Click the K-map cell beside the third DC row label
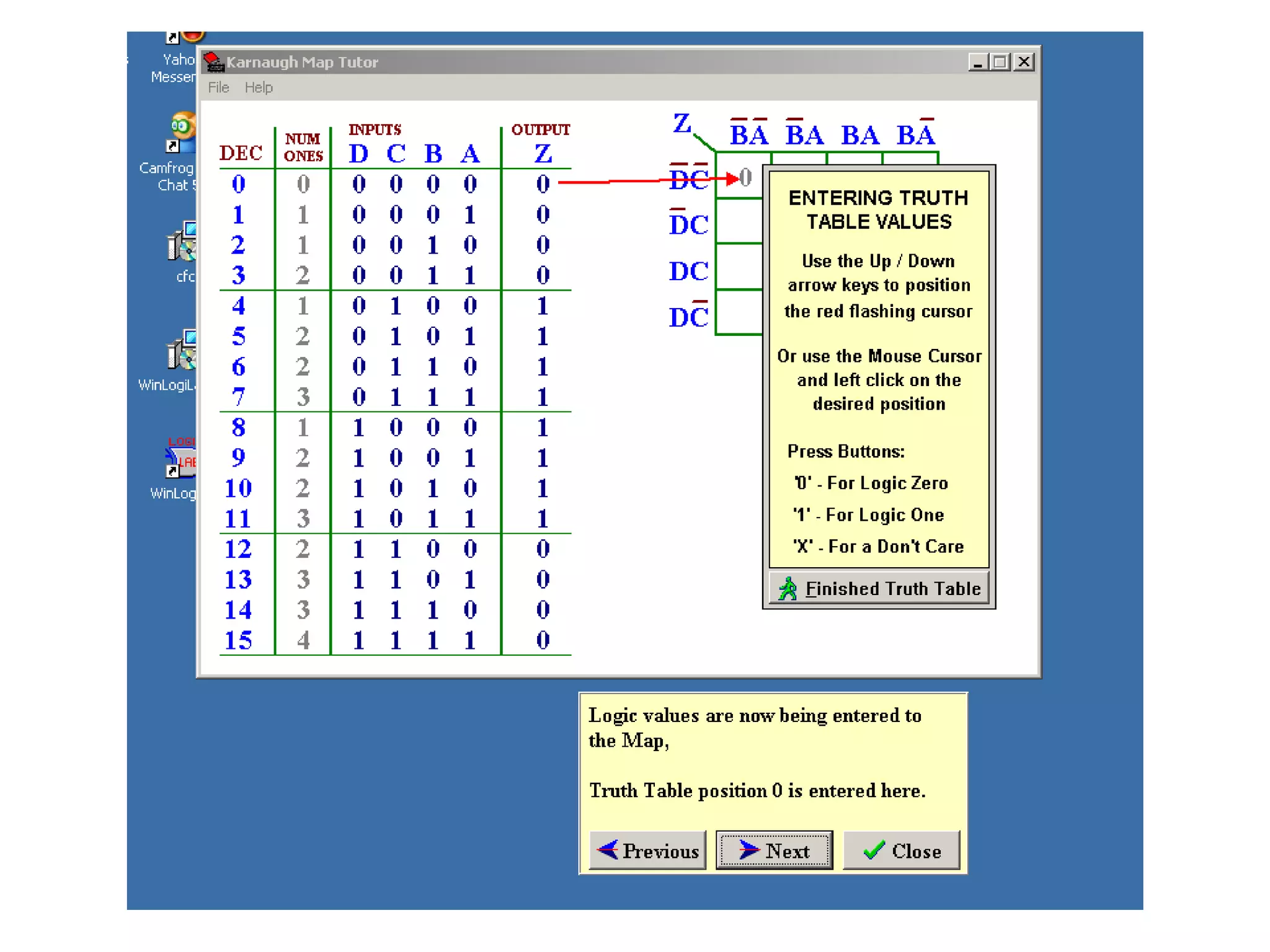This screenshot has width=1270, height=952. (x=739, y=267)
